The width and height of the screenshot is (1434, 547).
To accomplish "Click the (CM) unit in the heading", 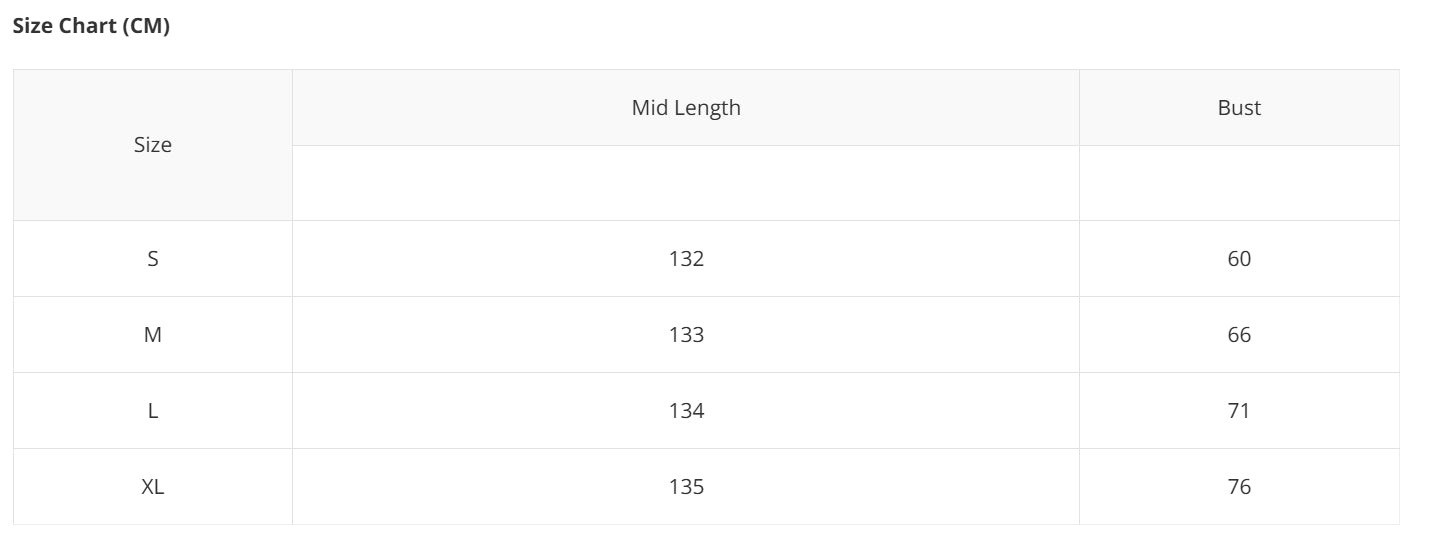I will click(146, 26).
